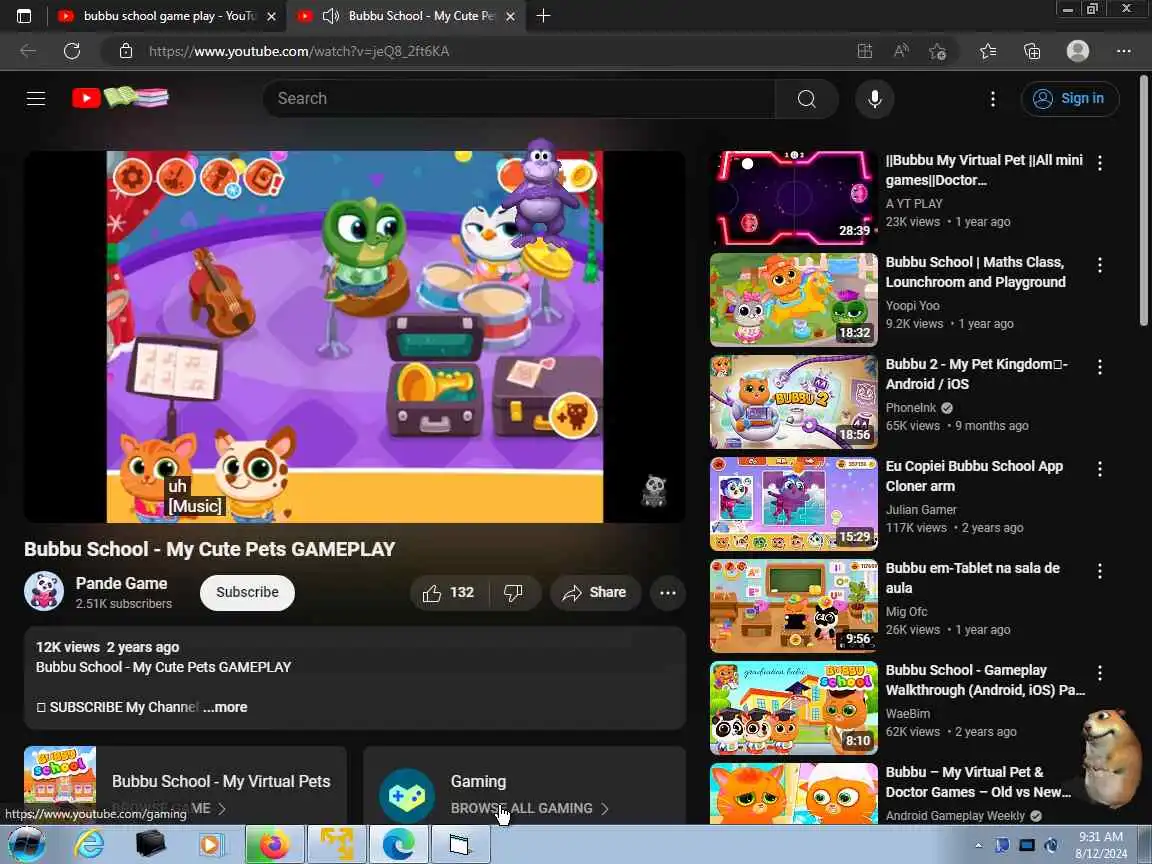The width and height of the screenshot is (1152, 864).
Task: Click the channel watermark in the player
Action: click(x=654, y=491)
